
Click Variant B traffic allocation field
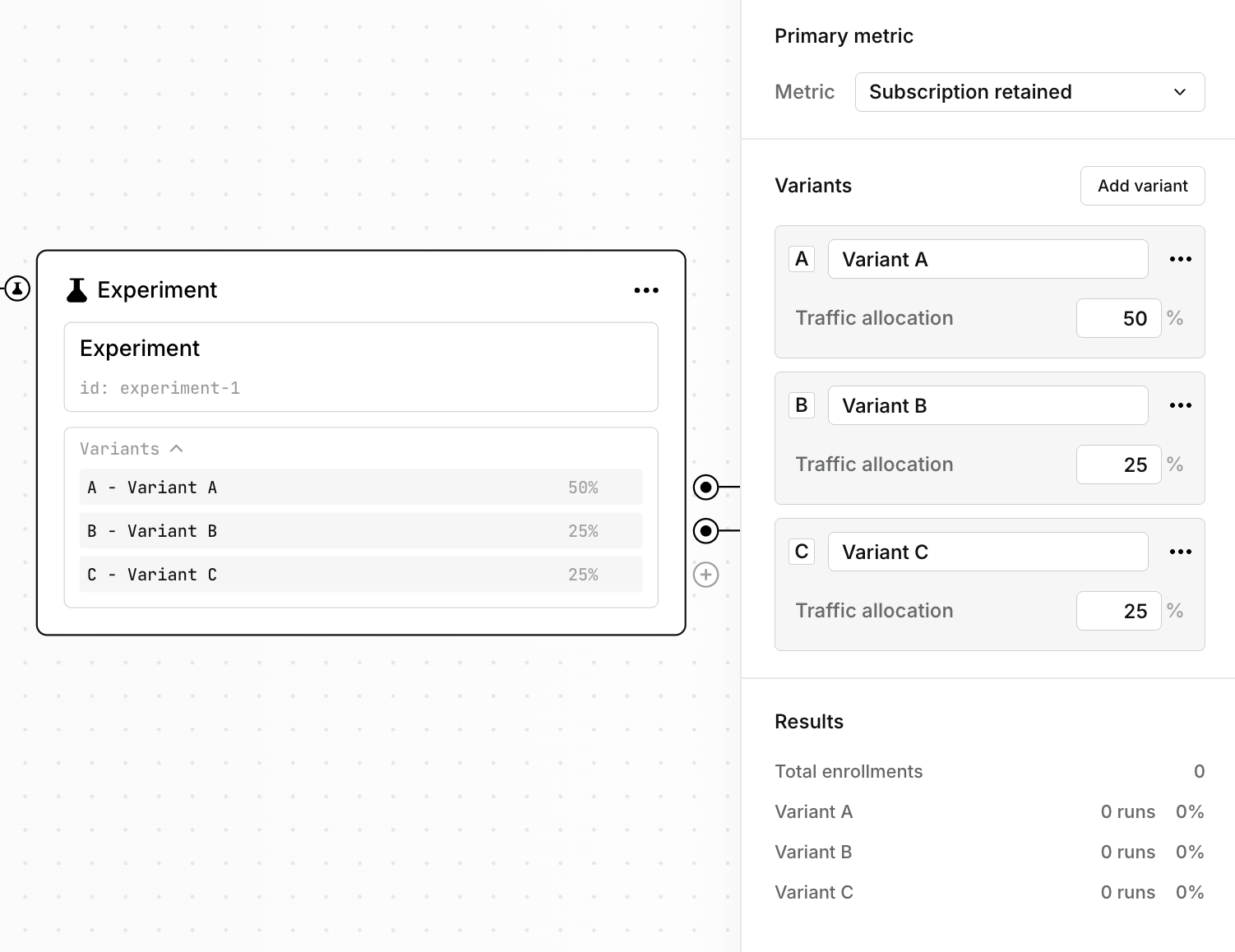pyautogui.click(x=1118, y=465)
